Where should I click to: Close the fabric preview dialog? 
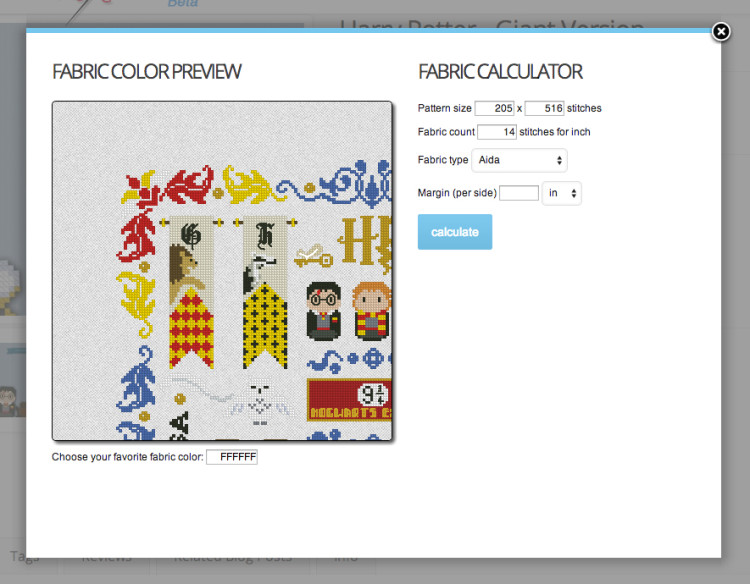click(x=721, y=32)
